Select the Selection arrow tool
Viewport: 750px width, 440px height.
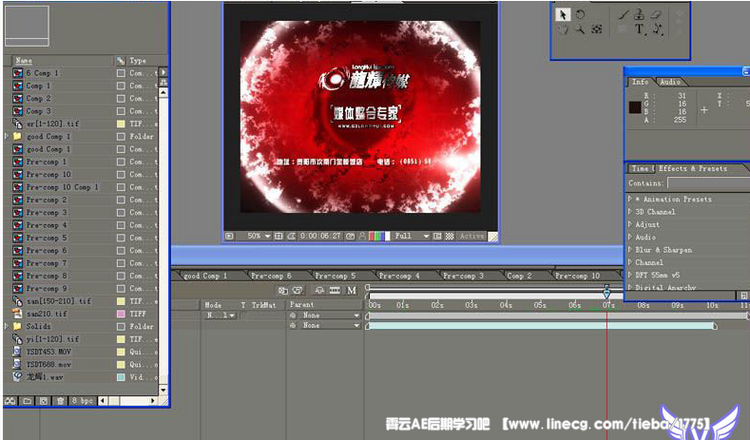[562, 15]
